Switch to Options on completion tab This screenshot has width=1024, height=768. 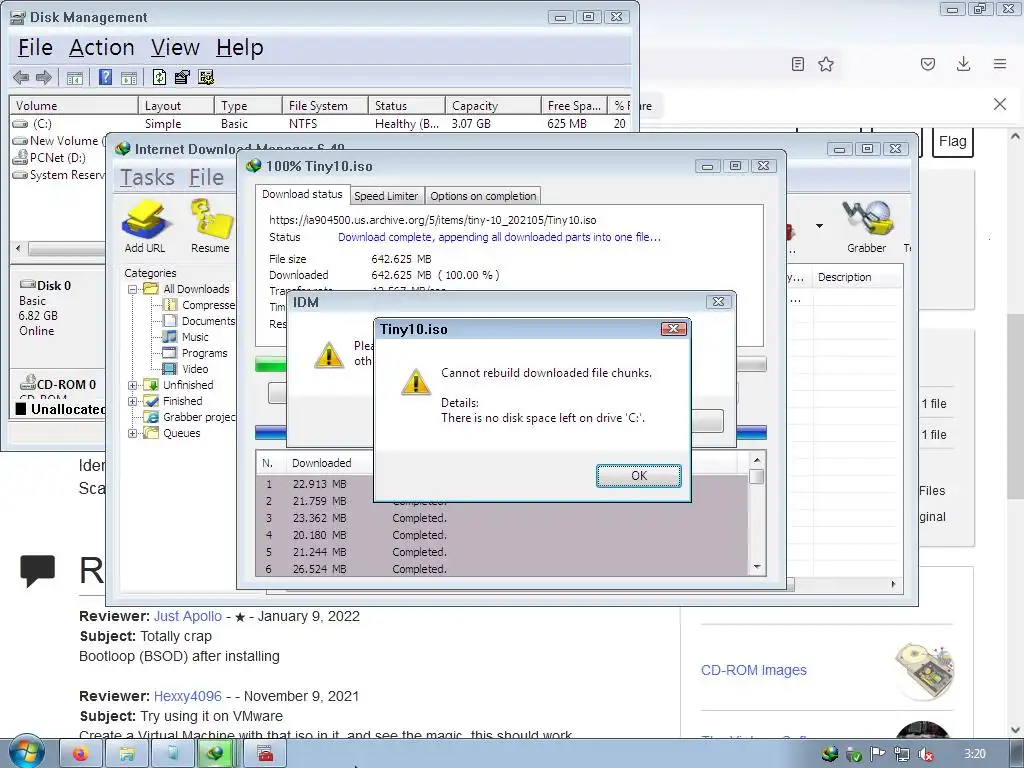click(x=483, y=196)
